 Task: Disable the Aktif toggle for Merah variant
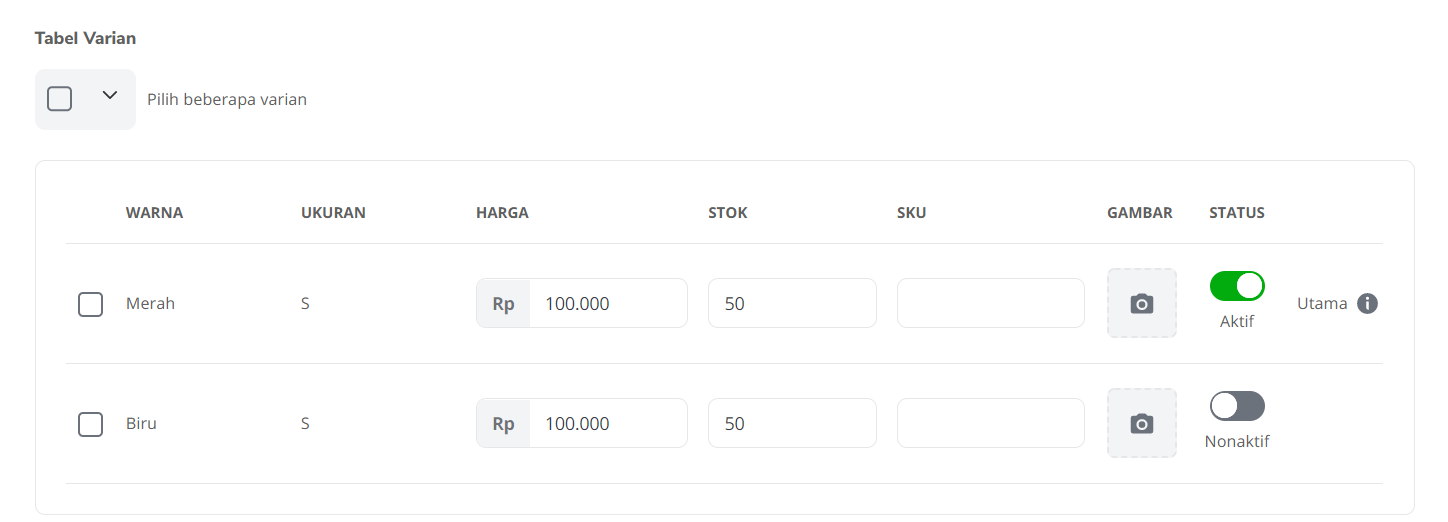coord(1237,286)
